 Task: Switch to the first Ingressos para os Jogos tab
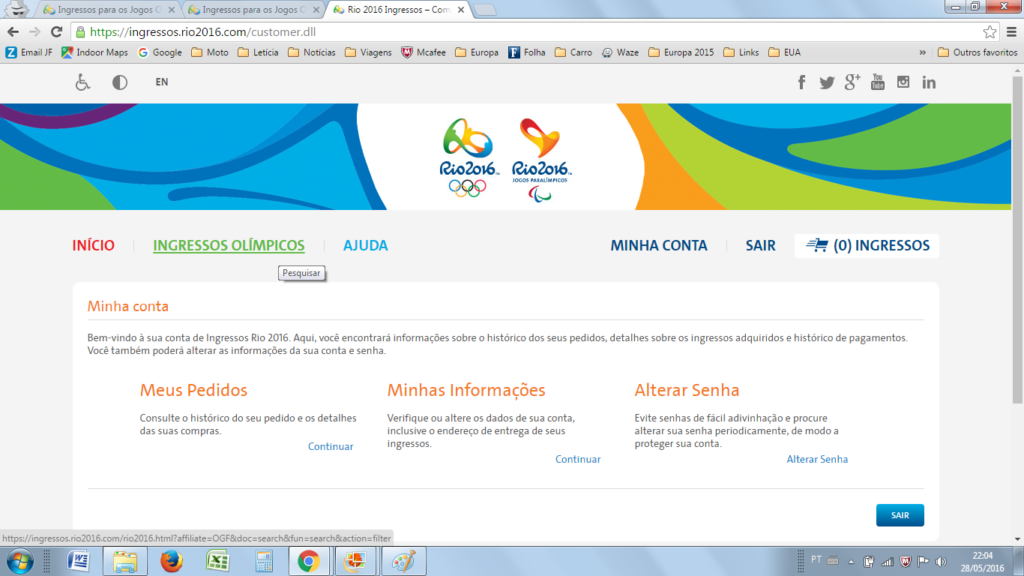tap(108, 10)
